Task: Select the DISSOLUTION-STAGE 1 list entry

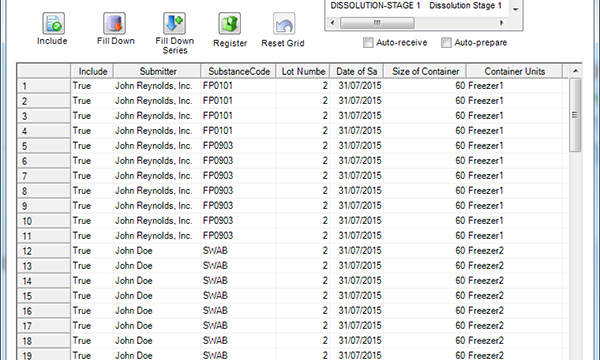Action: coord(416,6)
